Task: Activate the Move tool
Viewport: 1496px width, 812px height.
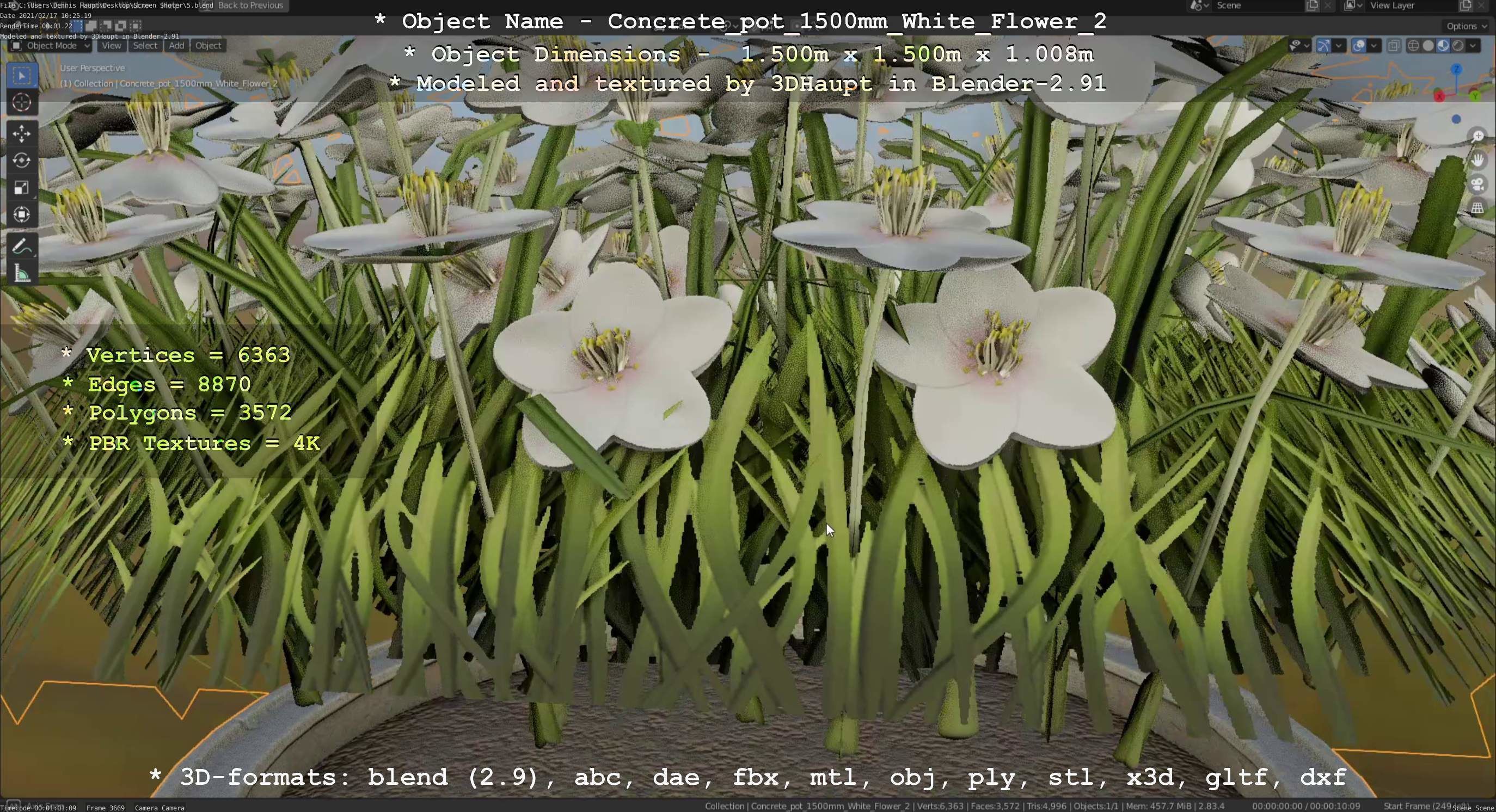Action: click(x=21, y=133)
